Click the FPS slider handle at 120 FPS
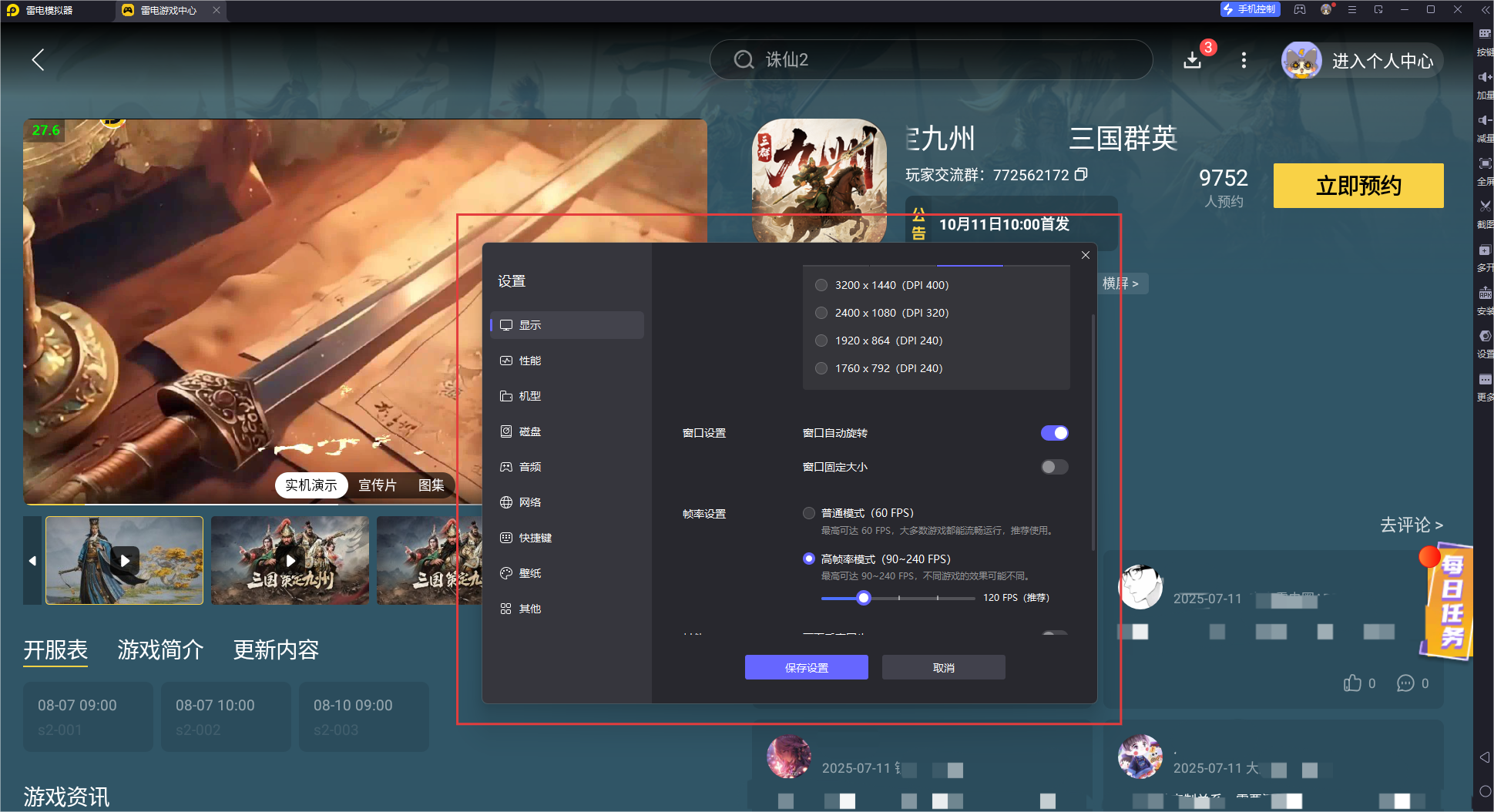This screenshot has width=1494, height=812. click(x=864, y=598)
